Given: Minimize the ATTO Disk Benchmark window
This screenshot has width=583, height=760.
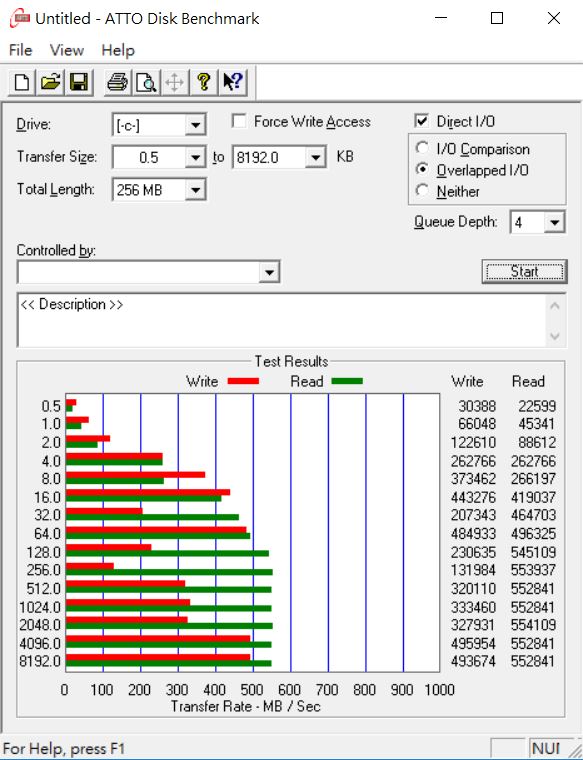Looking at the screenshot, I should click(x=441, y=18).
